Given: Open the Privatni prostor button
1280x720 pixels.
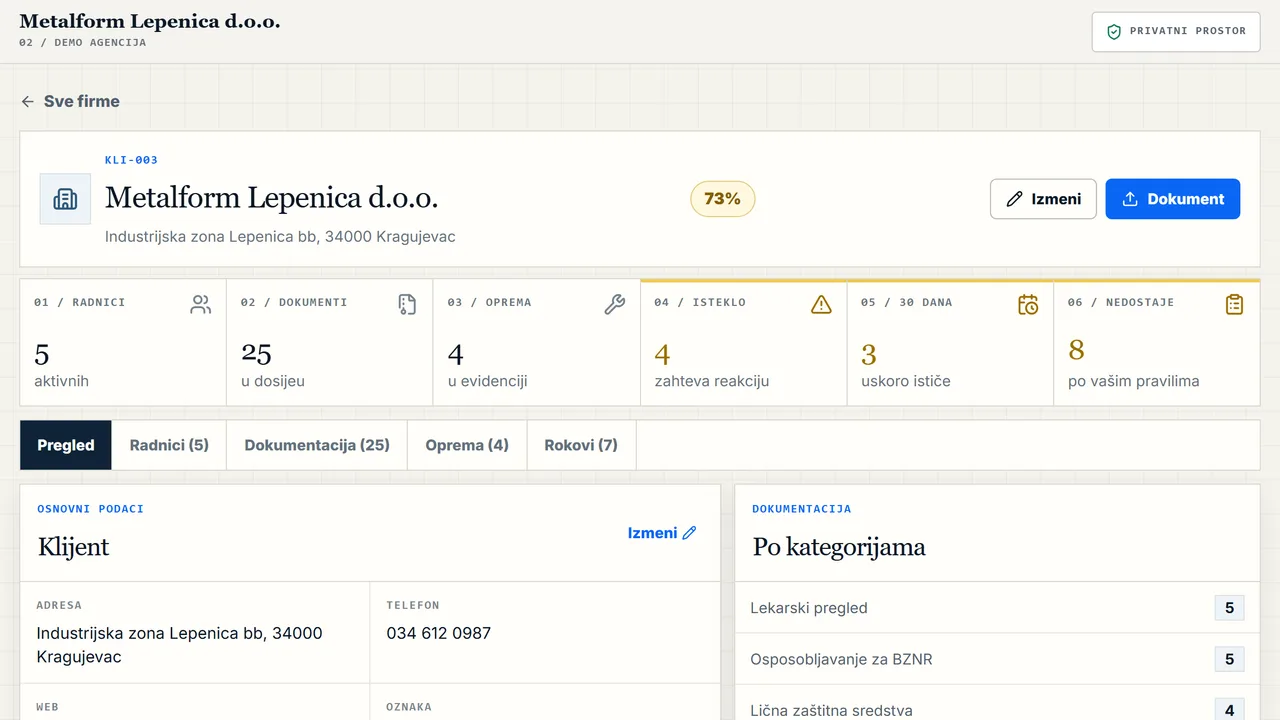Looking at the screenshot, I should [1176, 31].
